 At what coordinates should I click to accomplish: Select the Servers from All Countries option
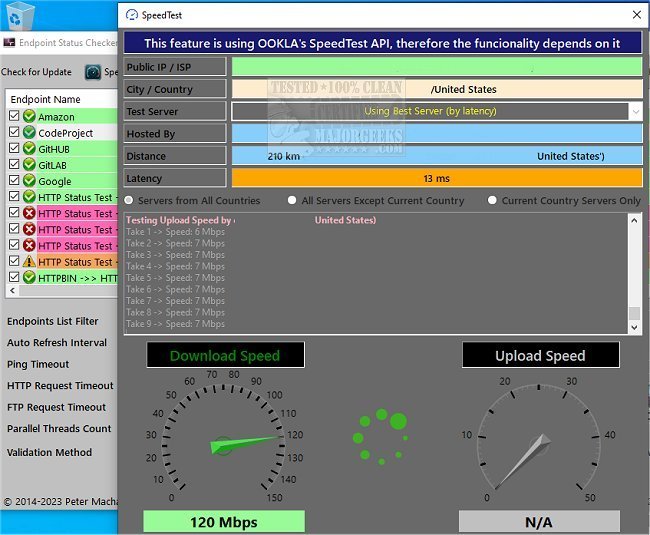(130, 201)
